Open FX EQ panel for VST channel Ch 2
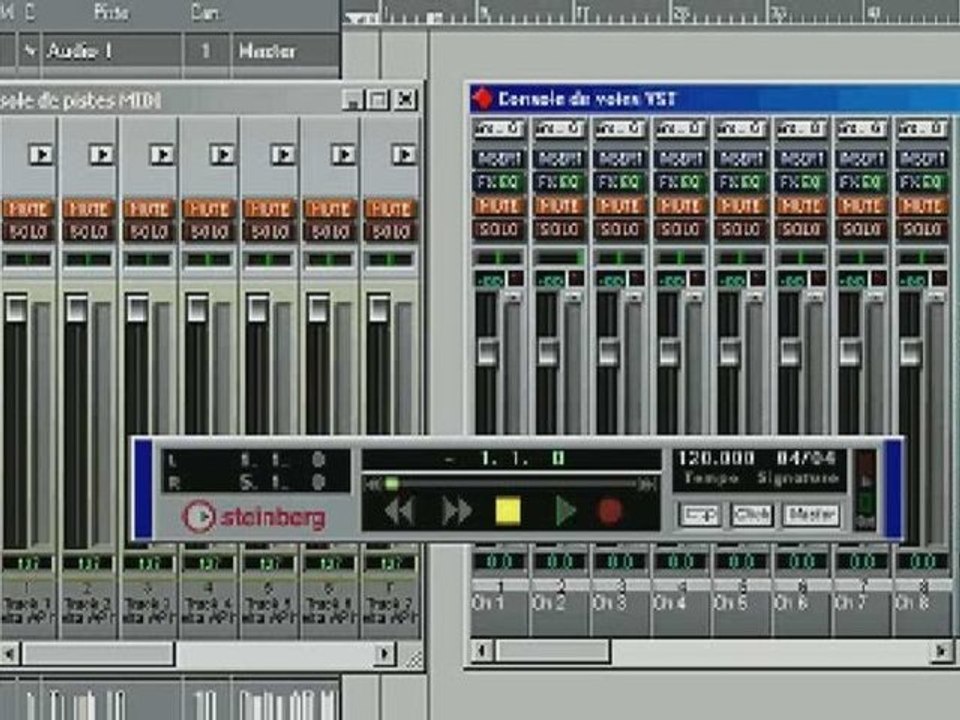This screenshot has height=720, width=960. pos(559,182)
